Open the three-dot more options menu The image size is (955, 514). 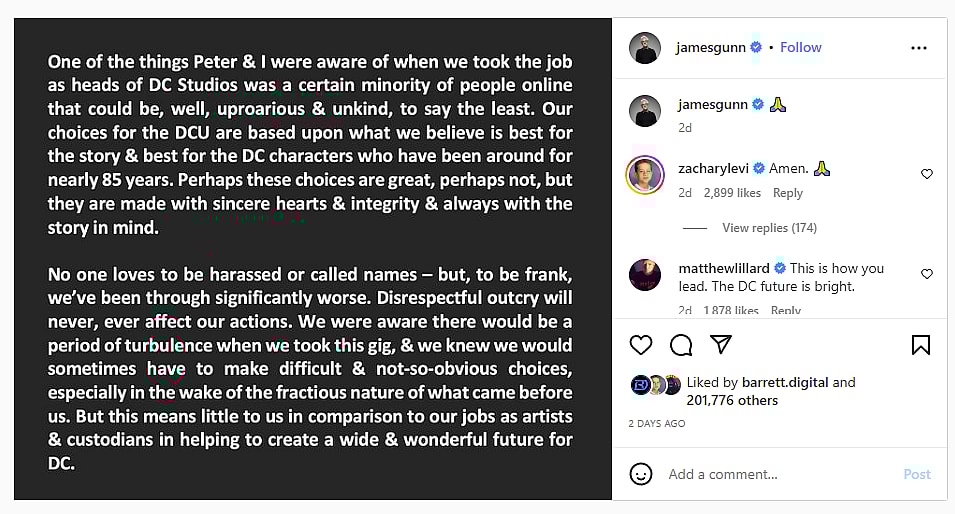coord(919,48)
